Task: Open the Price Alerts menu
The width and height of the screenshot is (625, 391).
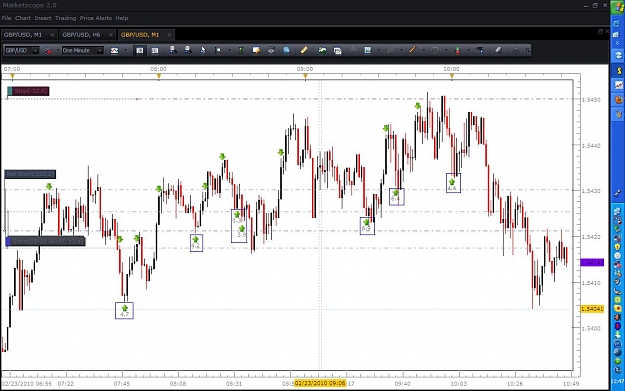Action: click(x=96, y=18)
